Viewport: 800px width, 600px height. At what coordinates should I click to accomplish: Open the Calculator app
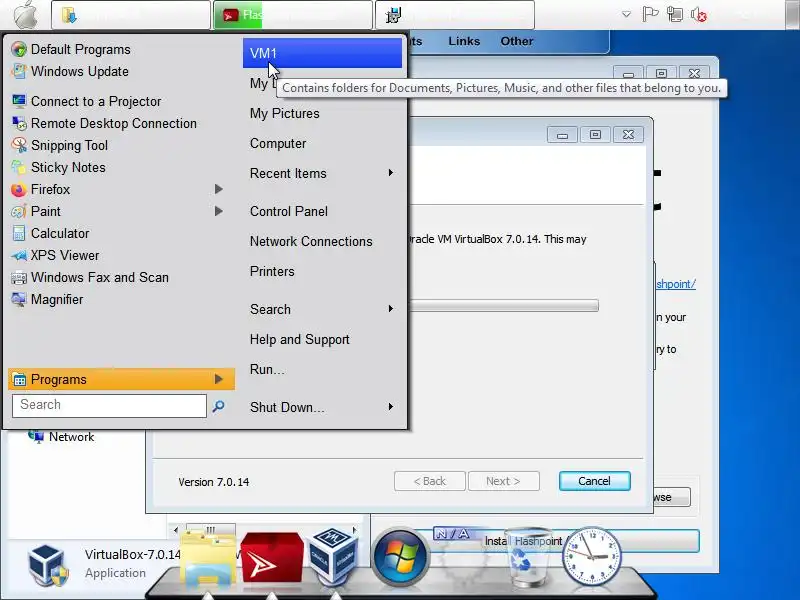pos(60,233)
